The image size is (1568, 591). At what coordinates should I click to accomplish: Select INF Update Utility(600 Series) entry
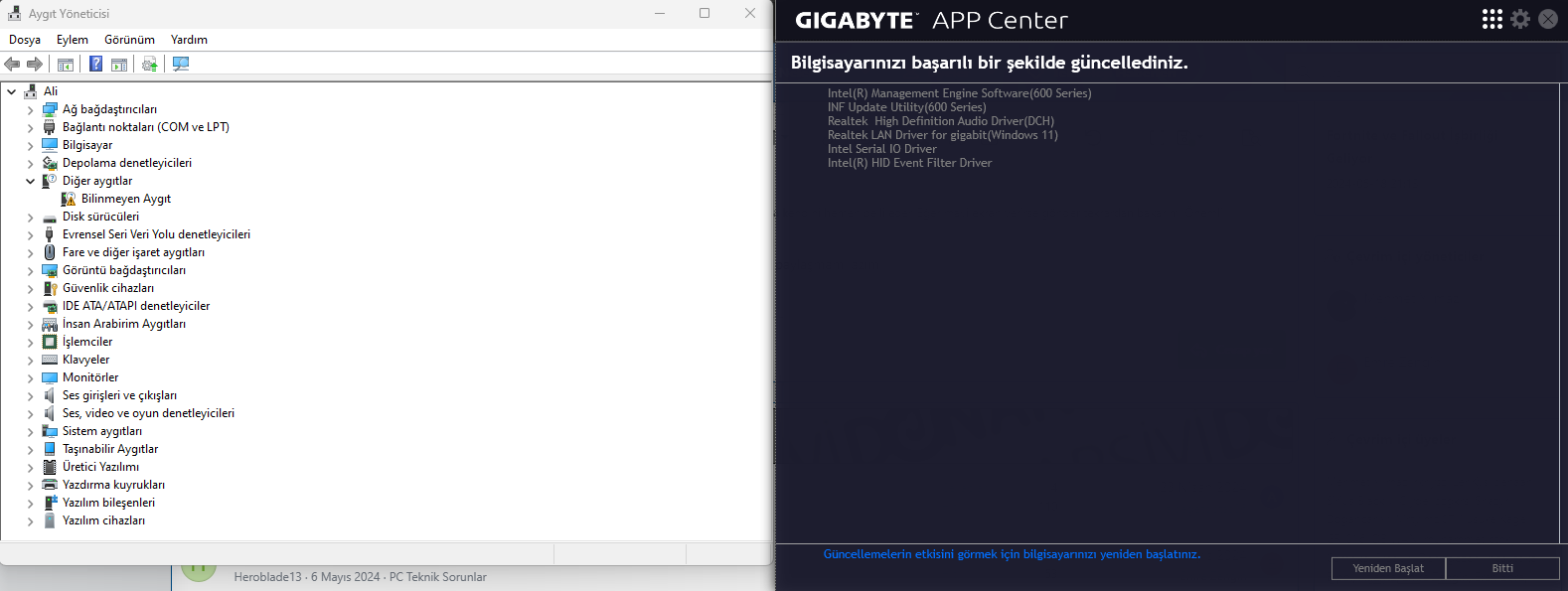907,107
